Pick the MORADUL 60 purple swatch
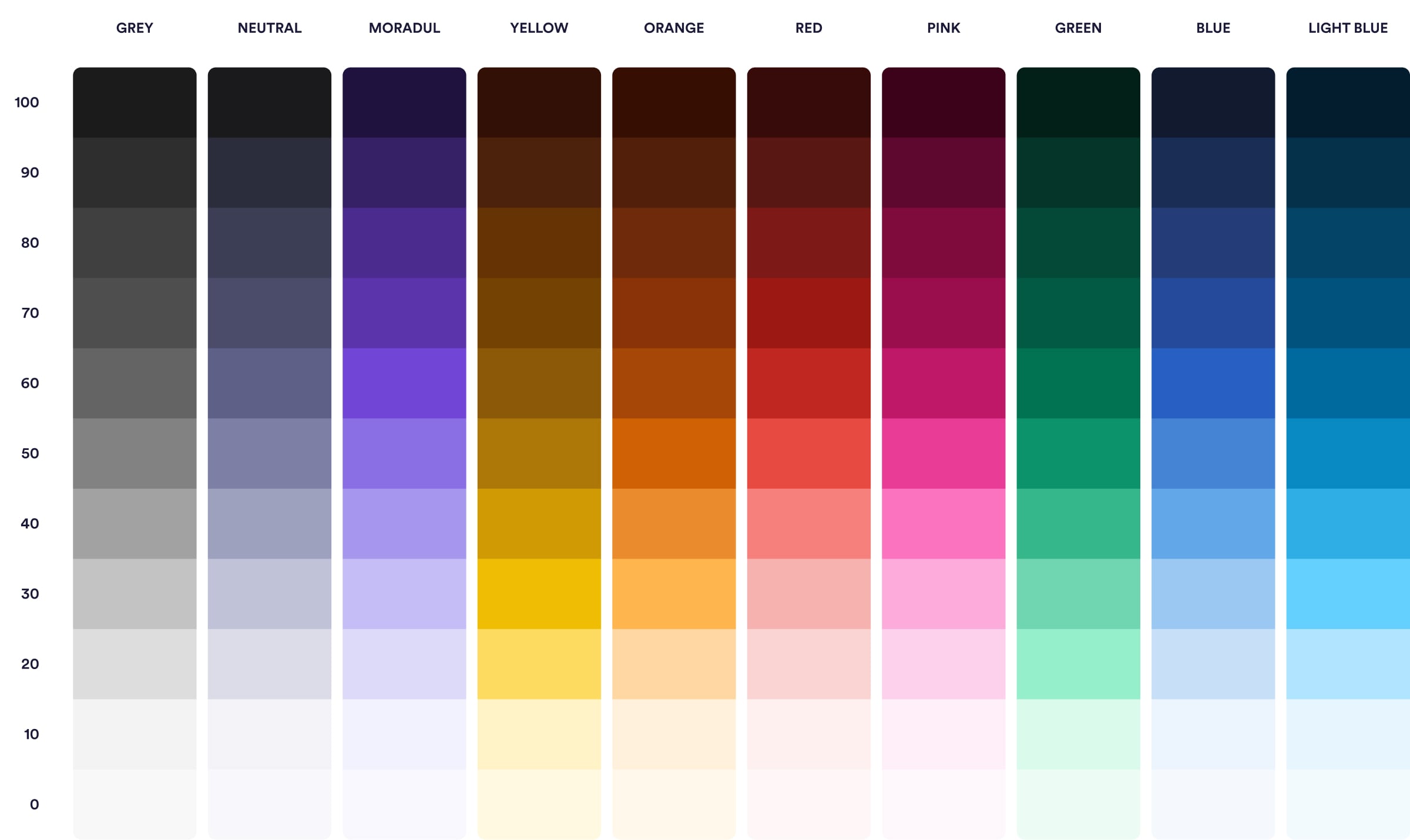The height and width of the screenshot is (840, 1410). coord(404,382)
